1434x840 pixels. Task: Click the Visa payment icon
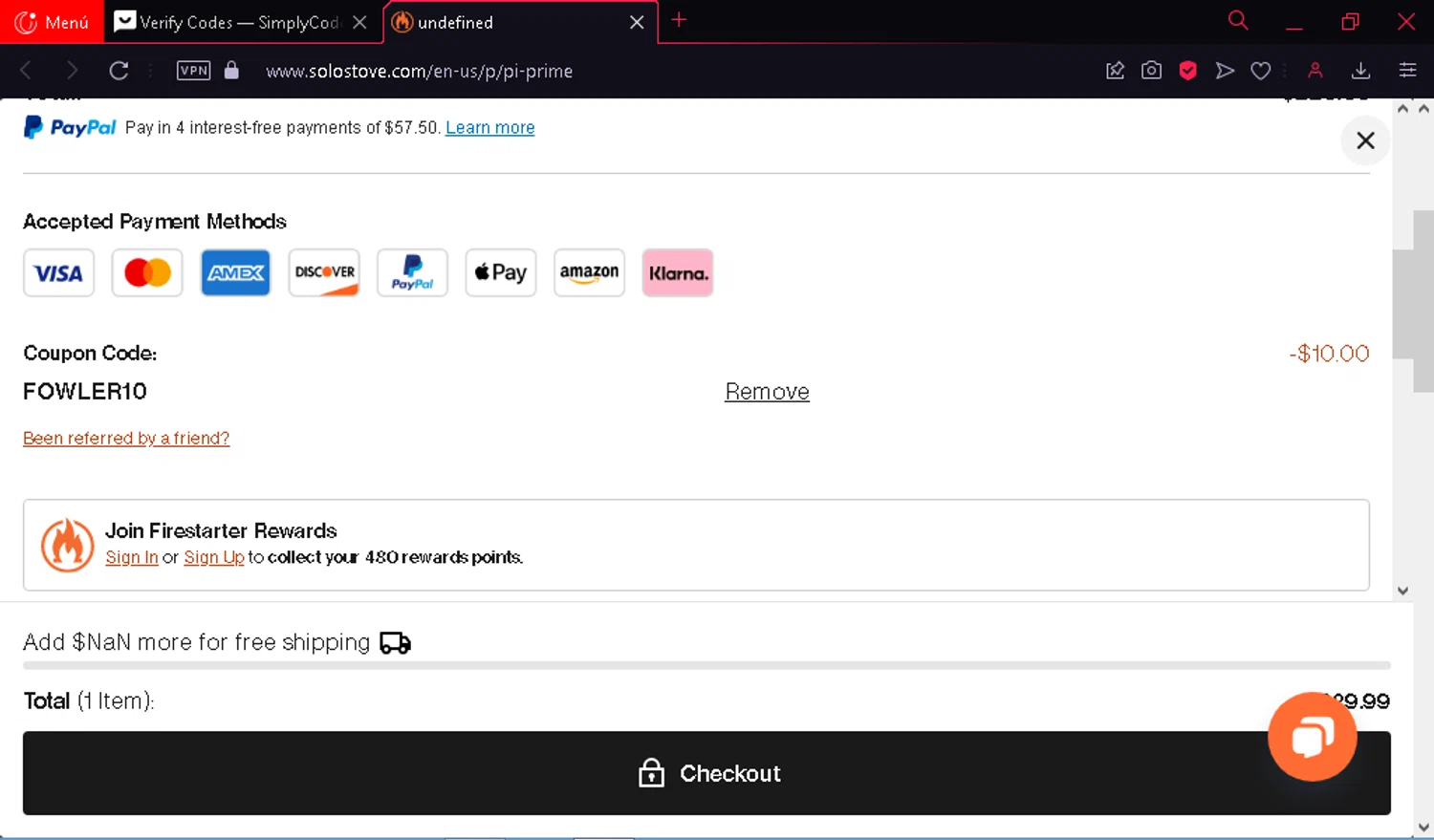coord(58,273)
